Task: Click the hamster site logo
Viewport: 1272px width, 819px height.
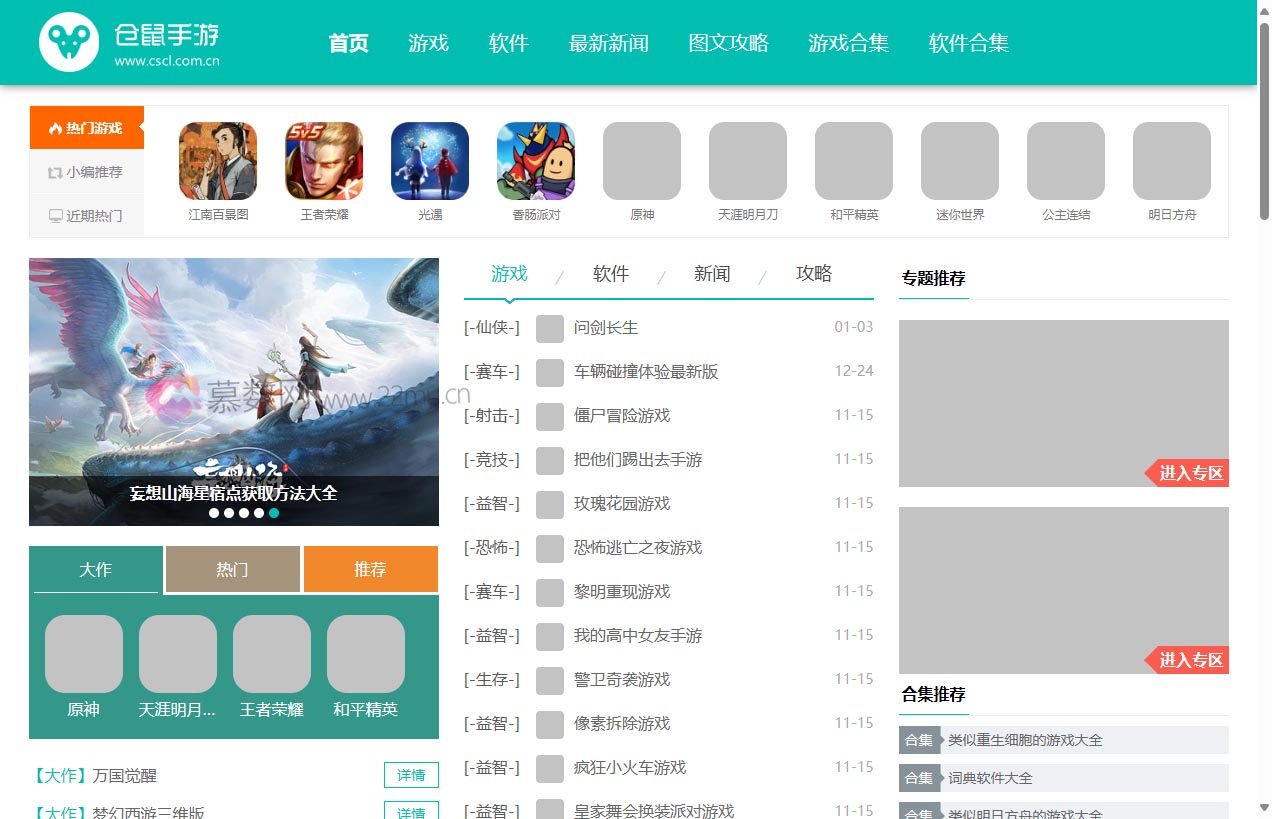Action: pyautogui.click(x=68, y=42)
